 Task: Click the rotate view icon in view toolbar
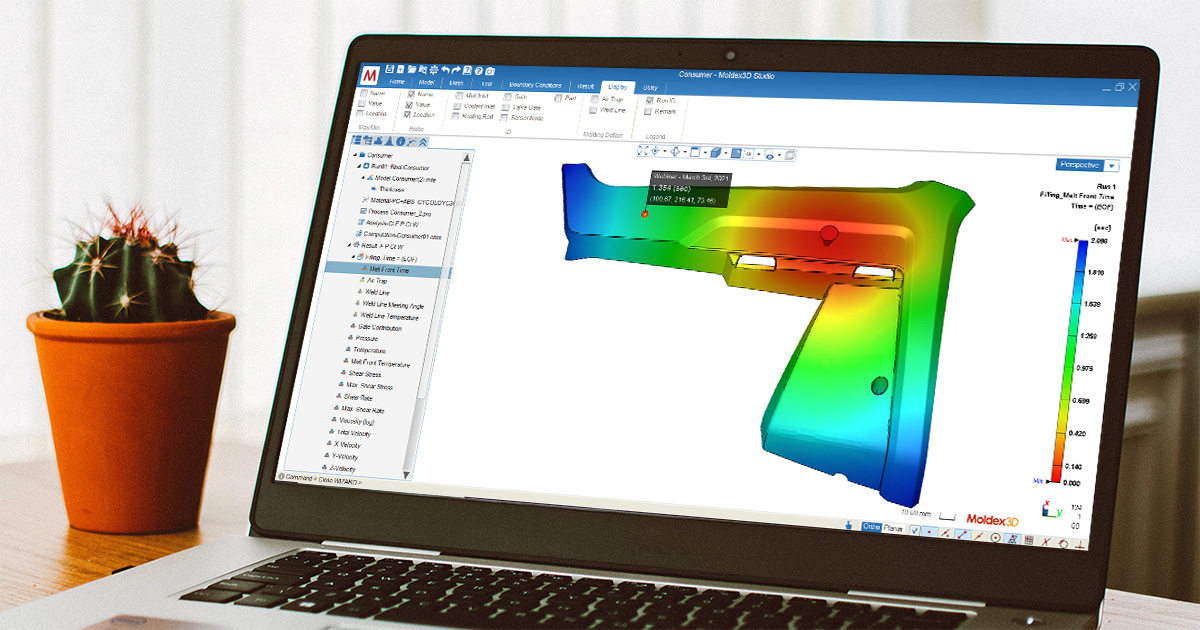675,152
